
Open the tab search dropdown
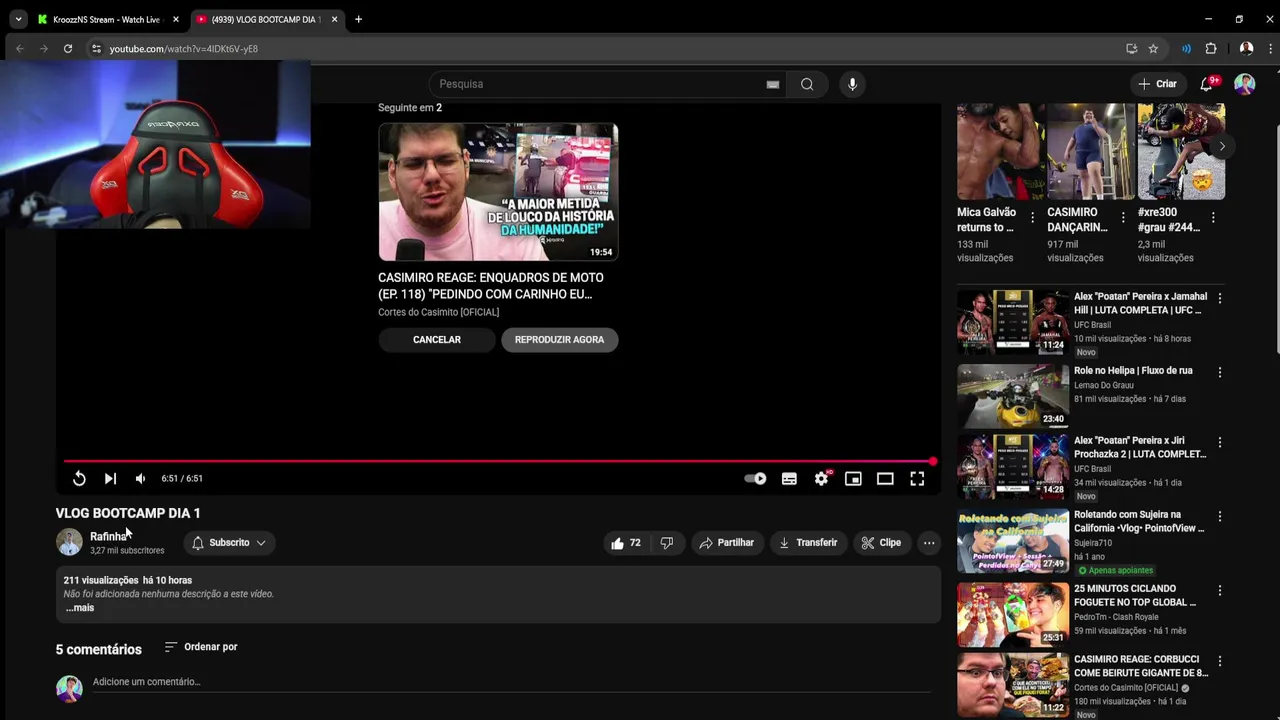click(18, 19)
